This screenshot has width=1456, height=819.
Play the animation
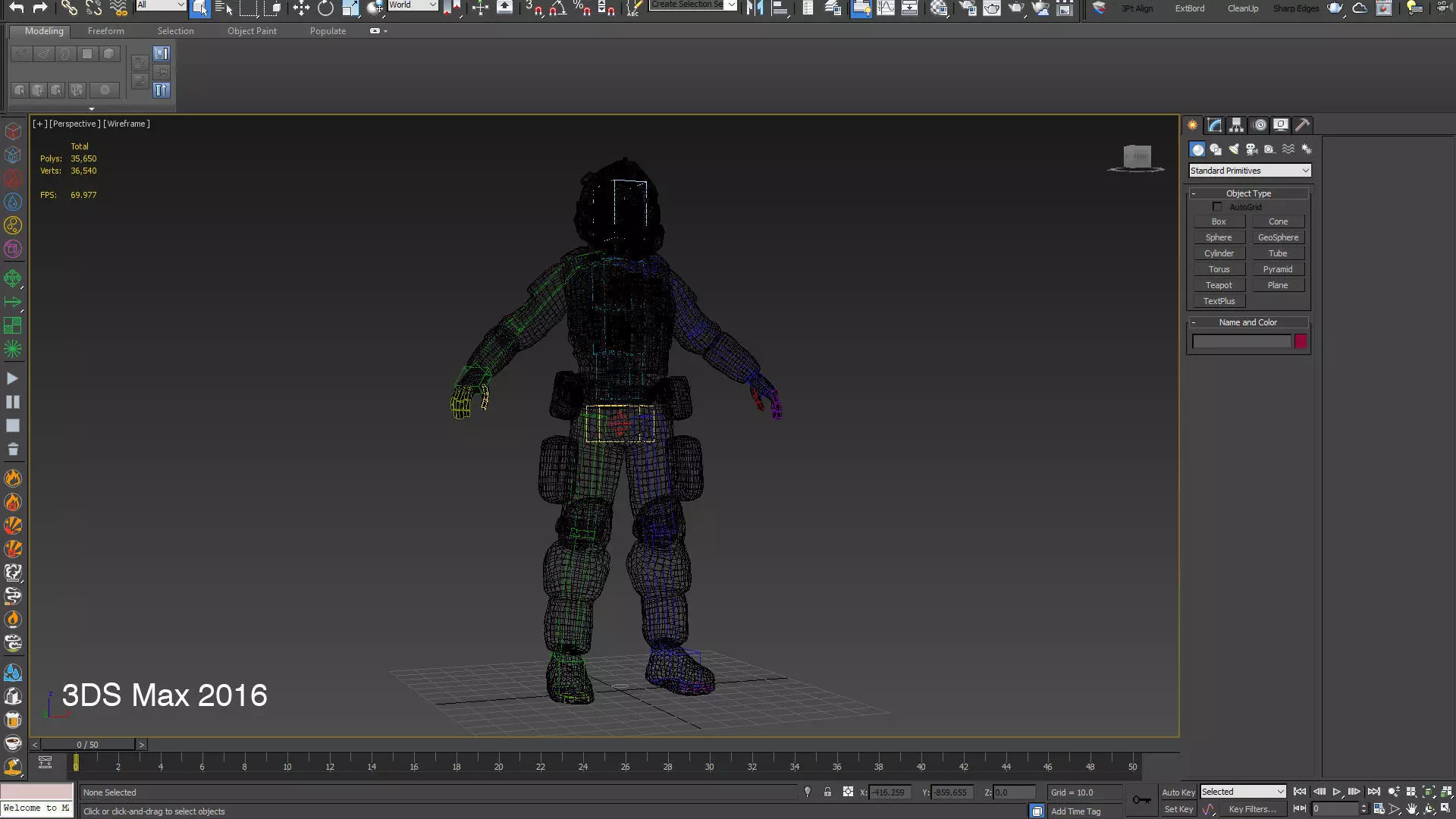click(x=1337, y=792)
